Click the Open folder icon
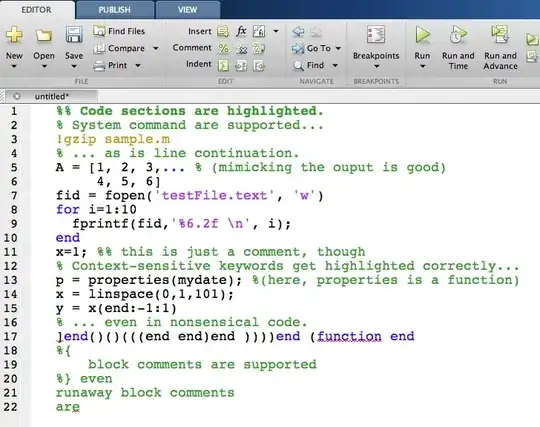The image size is (540, 427). [44, 35]
